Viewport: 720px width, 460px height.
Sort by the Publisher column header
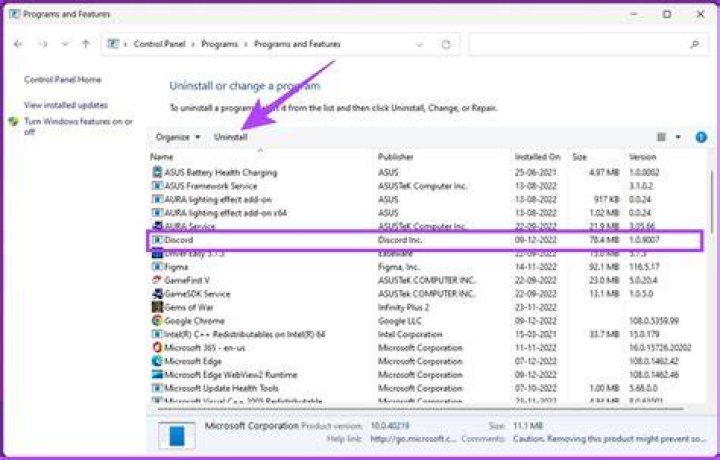coord(395,157)
